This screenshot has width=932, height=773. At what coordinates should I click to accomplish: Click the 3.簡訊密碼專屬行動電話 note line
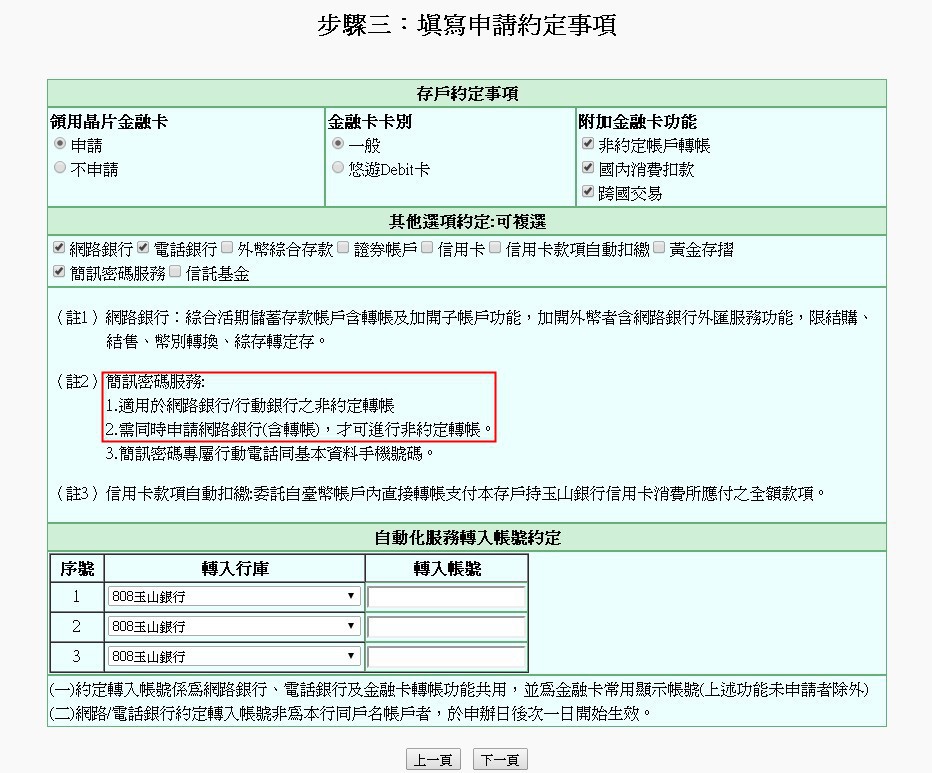[x=269, y=454]
